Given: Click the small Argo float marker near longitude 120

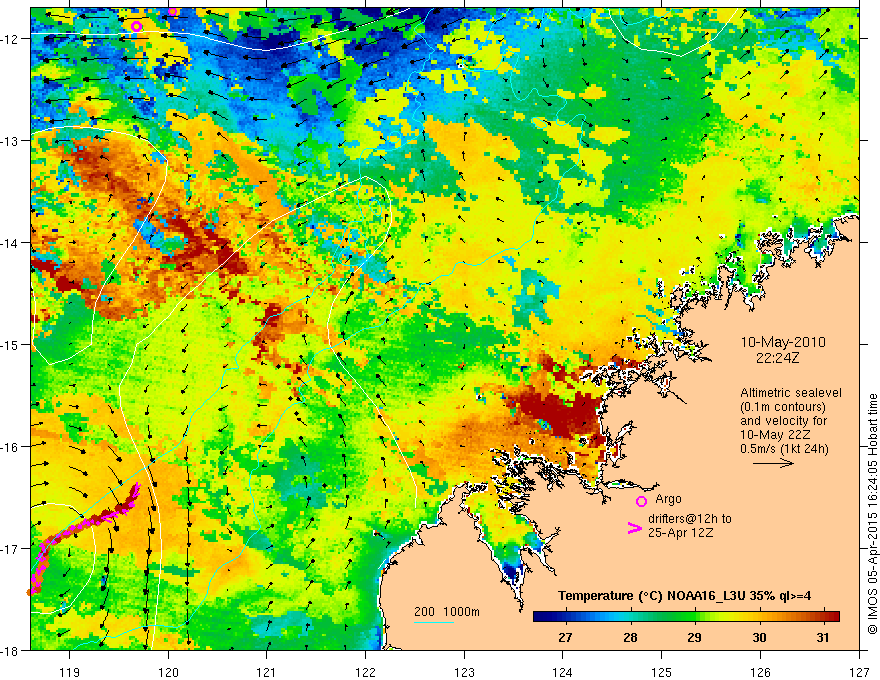Looking at the screenshot, I should [173, 12].
